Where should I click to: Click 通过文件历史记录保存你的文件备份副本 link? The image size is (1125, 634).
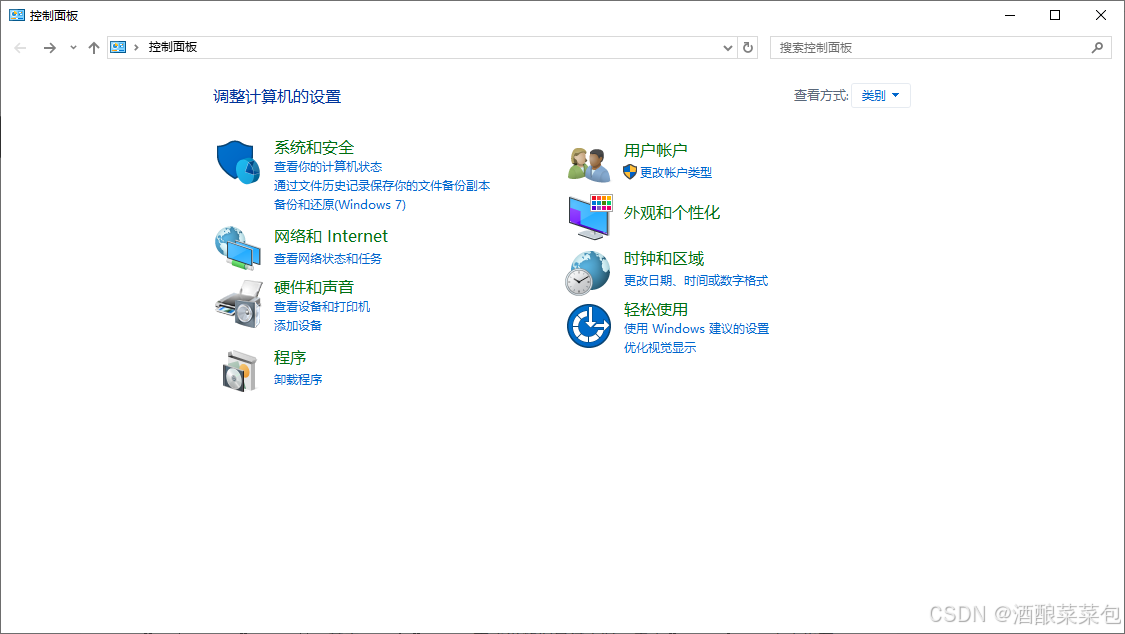click(x=382, y=186)
